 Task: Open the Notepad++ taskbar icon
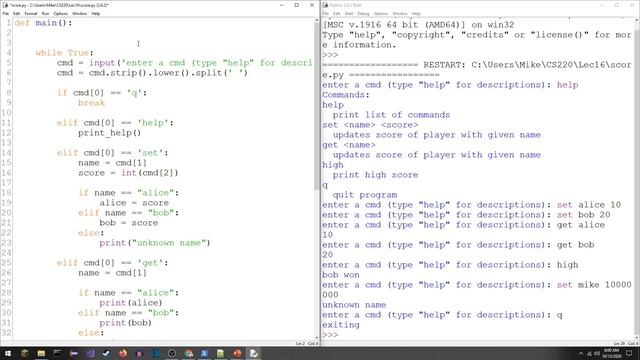[x=220, y=353]
